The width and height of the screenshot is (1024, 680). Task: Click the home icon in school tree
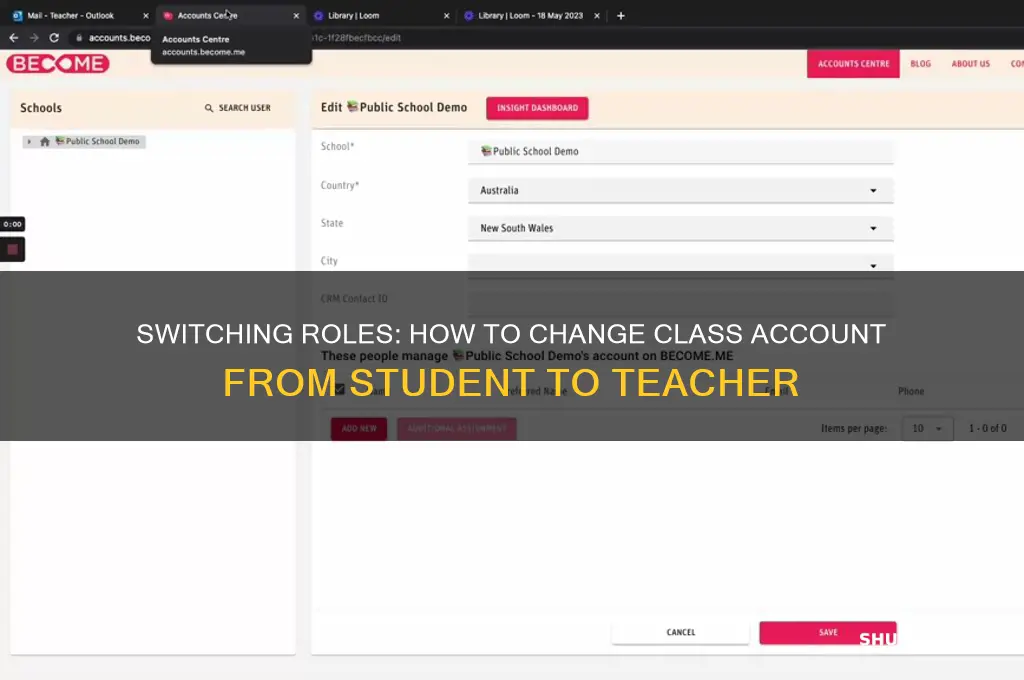[44, 141]
